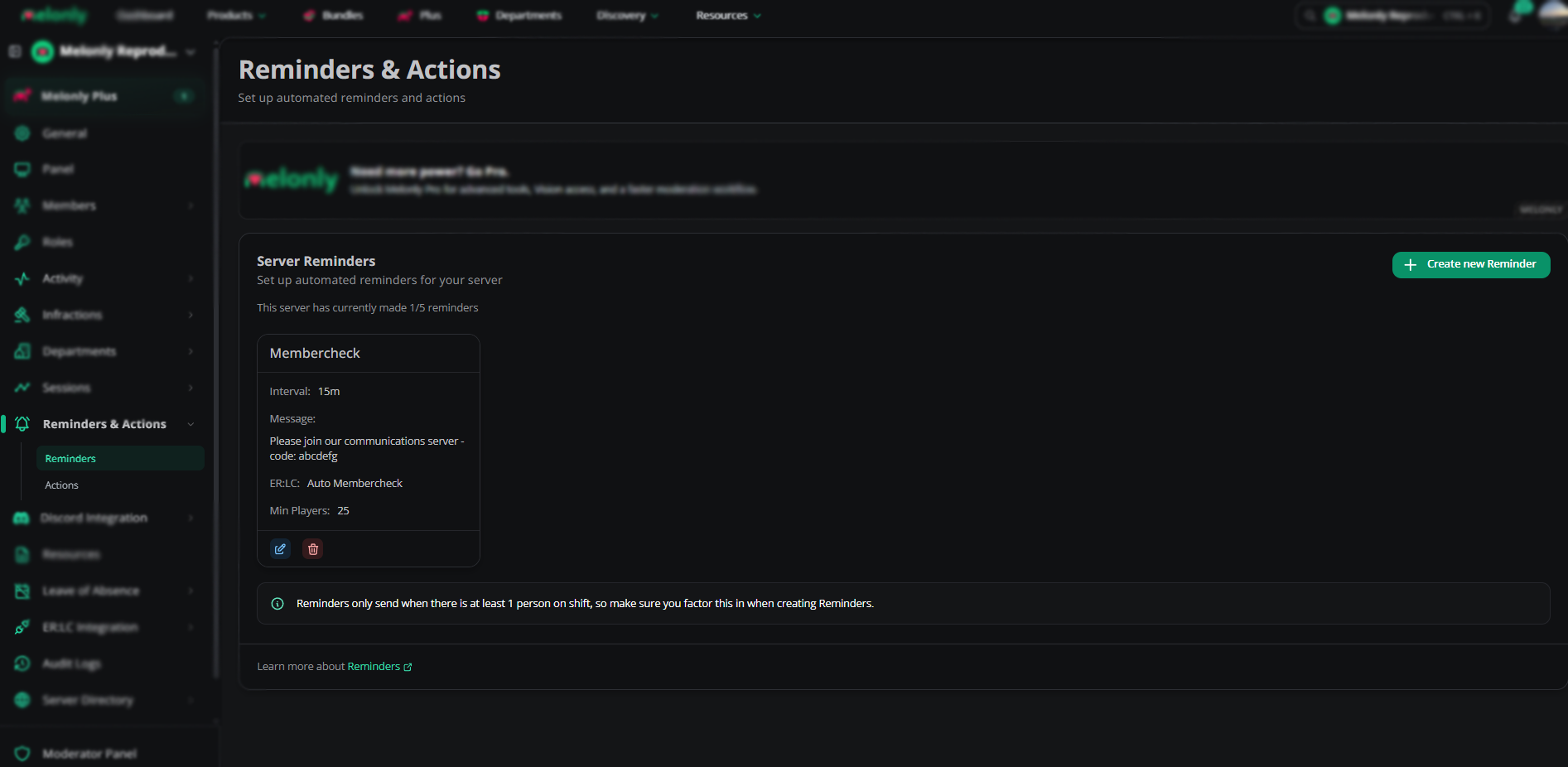Expand the Discord Integration section chevron
1568x767 pixels.
click(x=191, y=518)
